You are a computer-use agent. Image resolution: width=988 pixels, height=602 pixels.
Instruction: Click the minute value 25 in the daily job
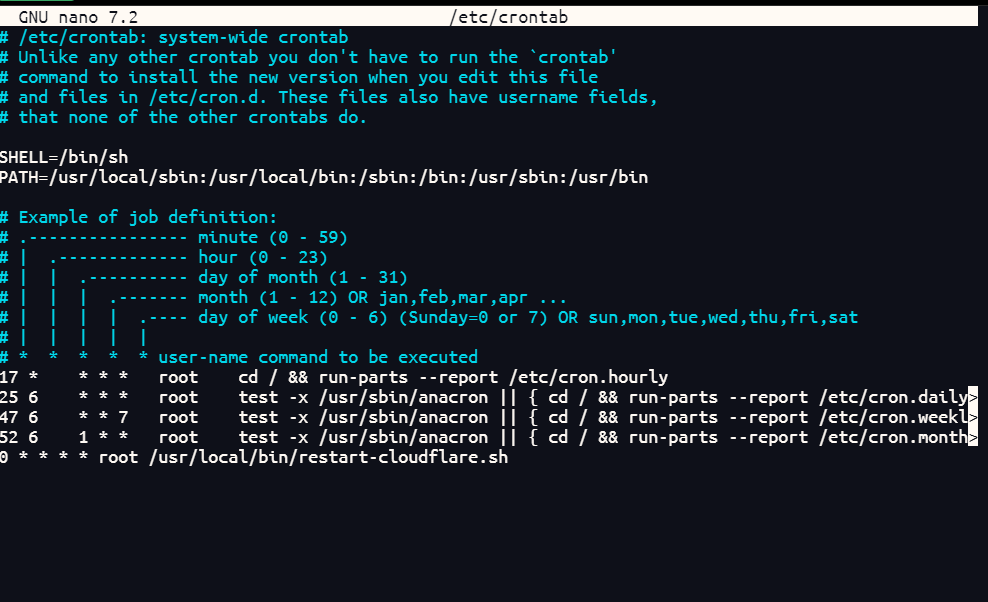point(9,397)
